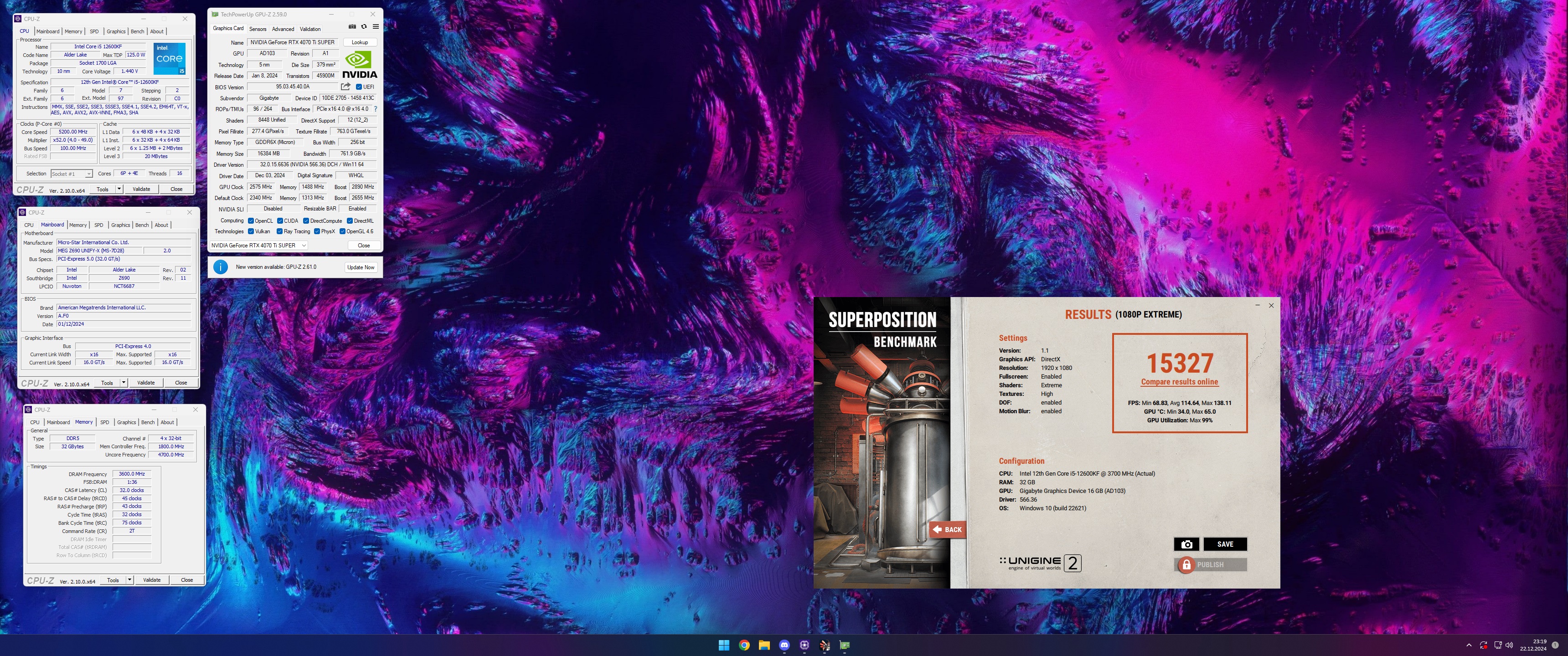Toggle the DirectML checkbox
1568x656 pixels.
click(350, 221)
